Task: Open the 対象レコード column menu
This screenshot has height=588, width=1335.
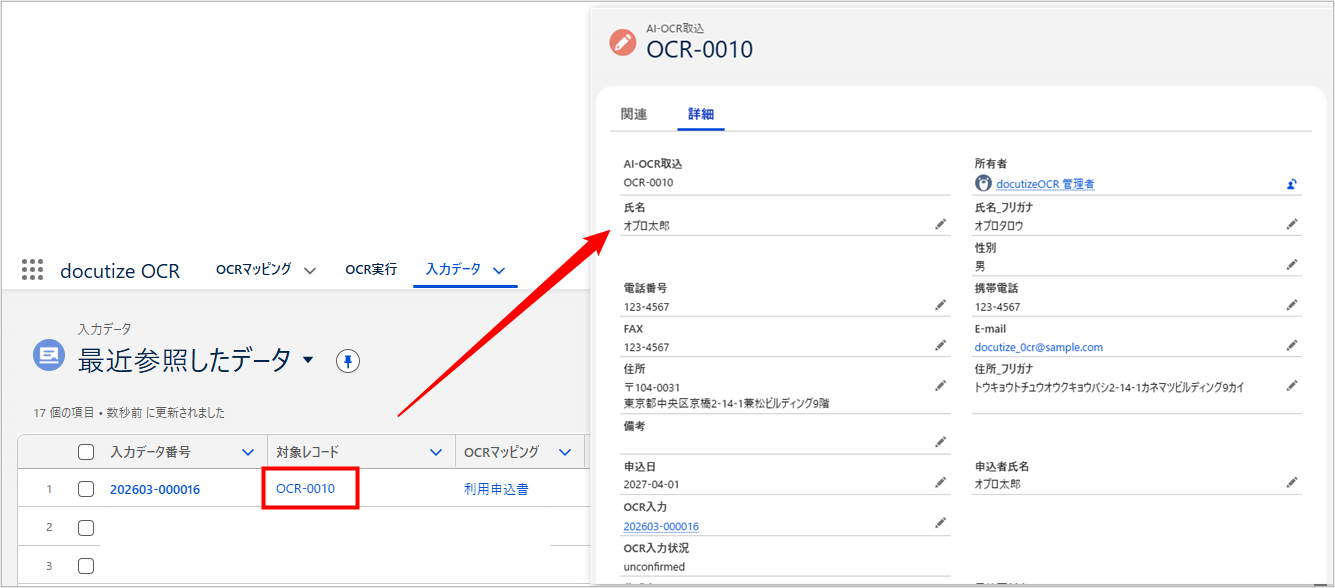Action: pyautogui.click(x=436, y=451)
